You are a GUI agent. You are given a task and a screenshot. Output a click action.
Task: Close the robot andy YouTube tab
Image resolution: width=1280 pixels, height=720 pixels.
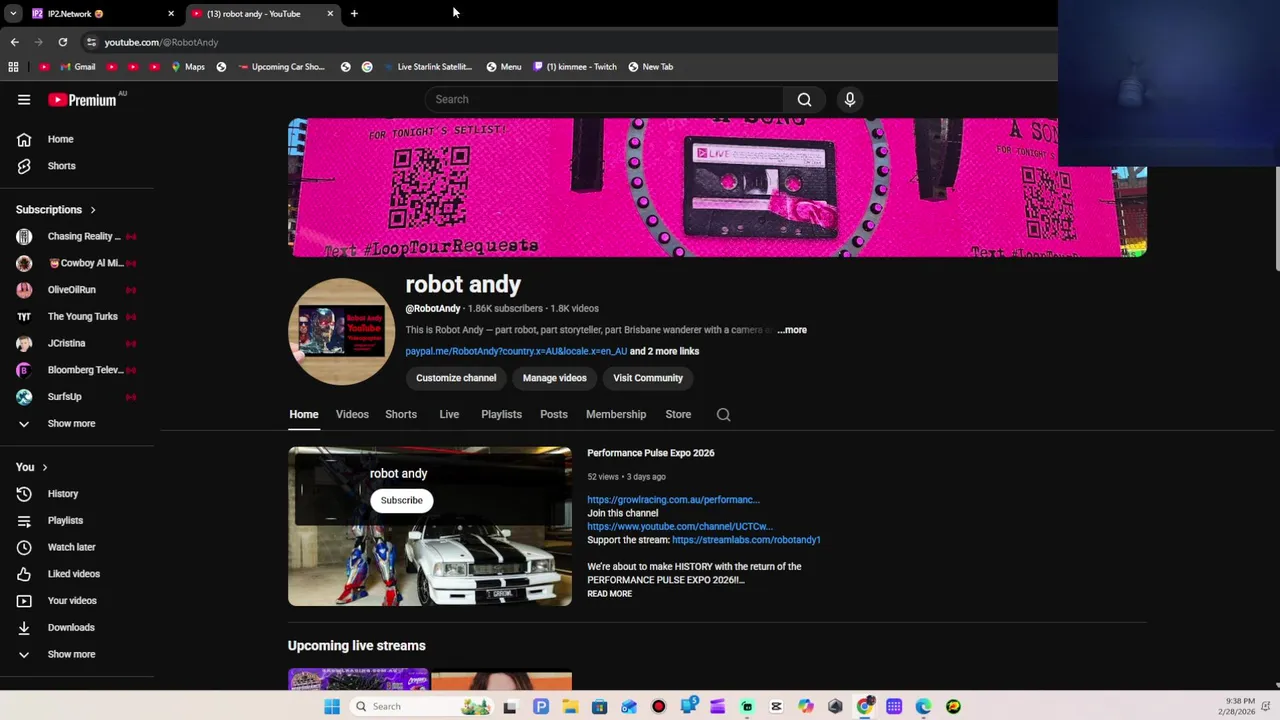coord(330,14)
